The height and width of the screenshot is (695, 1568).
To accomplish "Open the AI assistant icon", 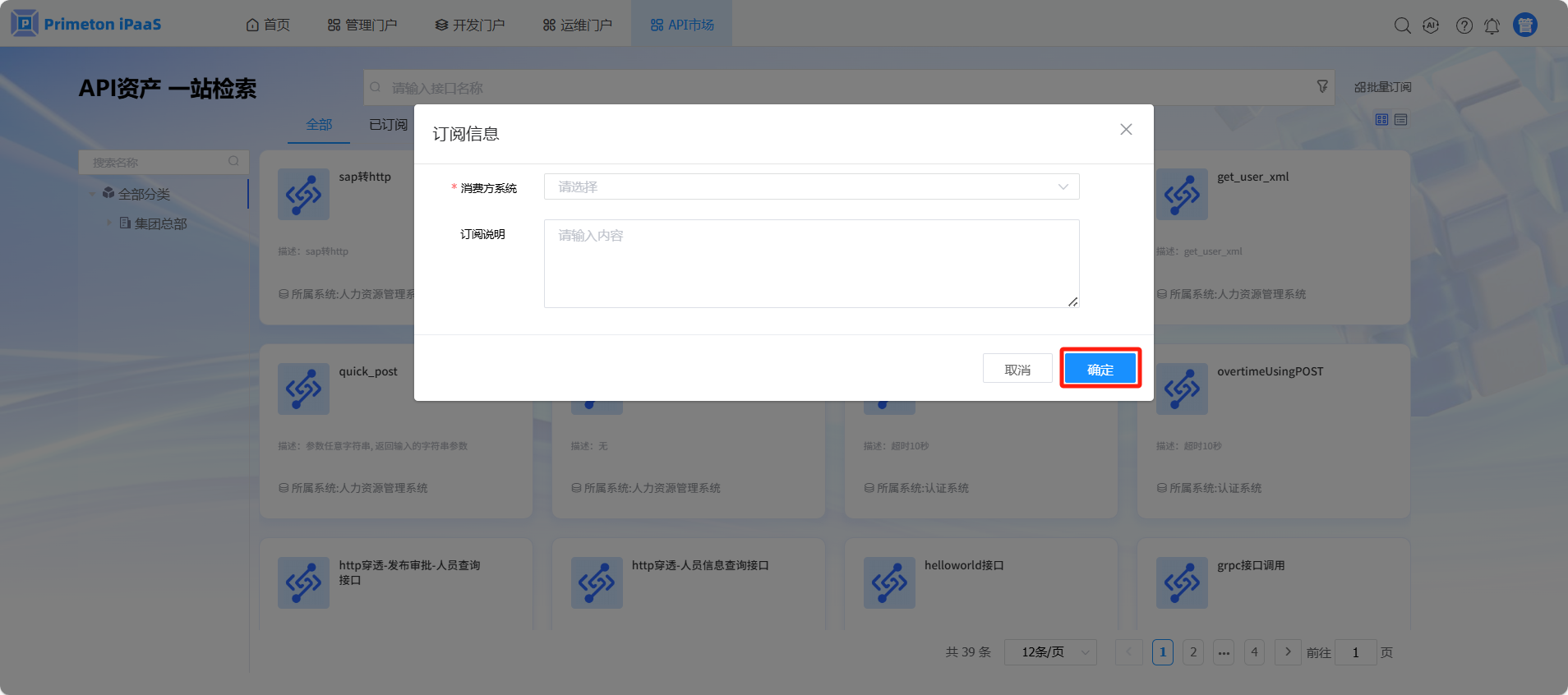I will [1431, 25].
